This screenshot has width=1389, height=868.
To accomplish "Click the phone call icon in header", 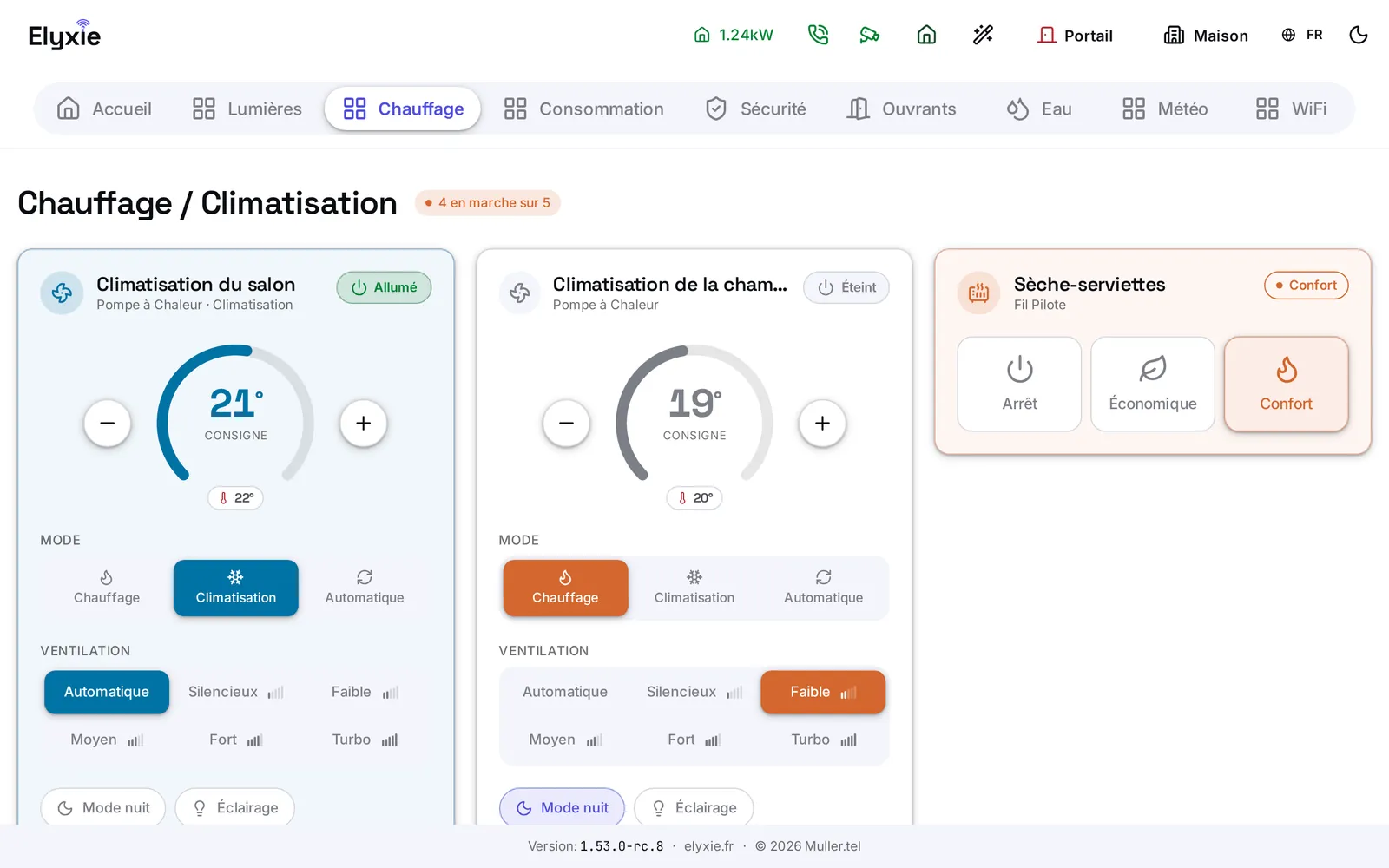I will click(818, 35).
